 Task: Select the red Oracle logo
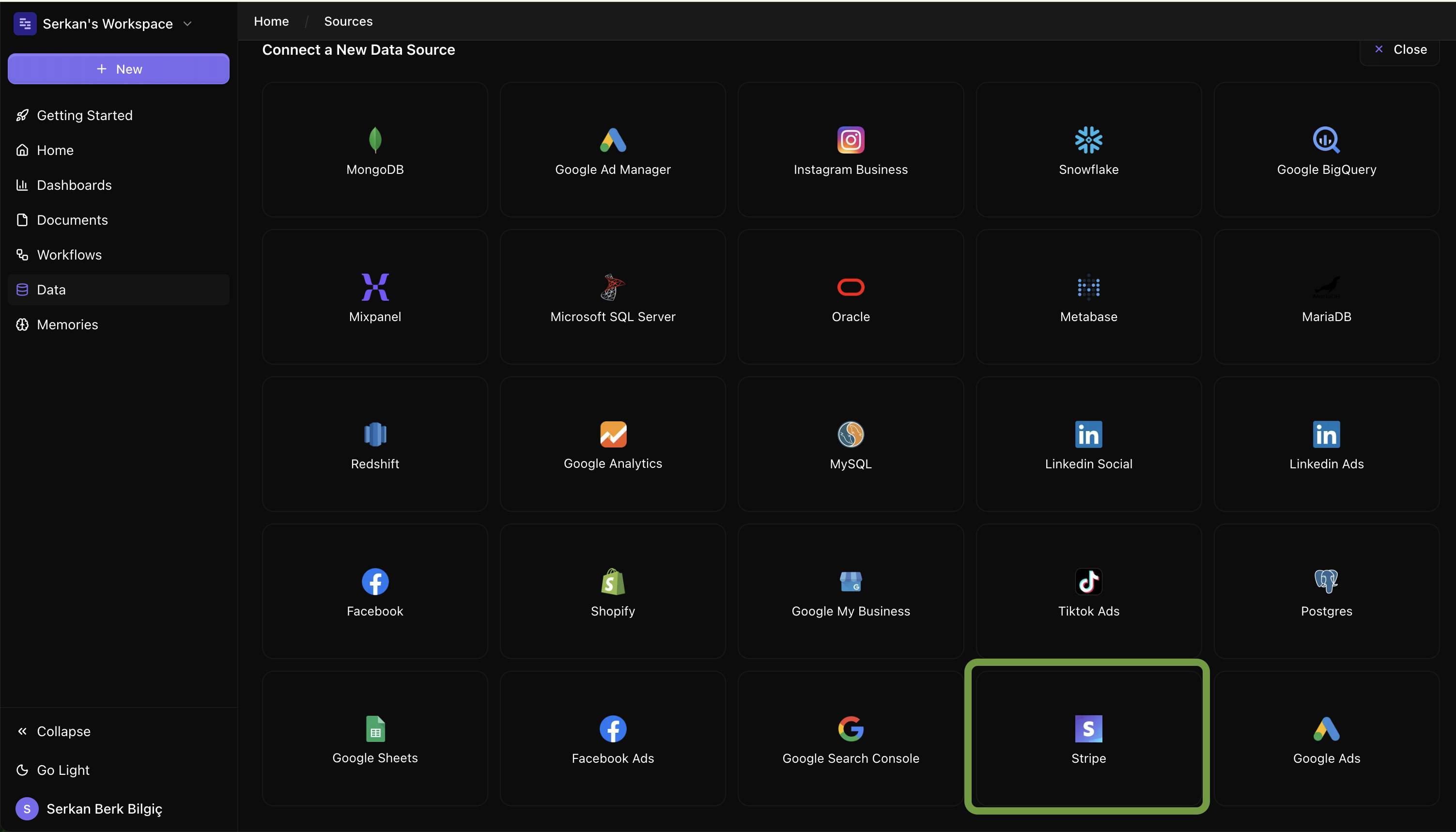850,287
